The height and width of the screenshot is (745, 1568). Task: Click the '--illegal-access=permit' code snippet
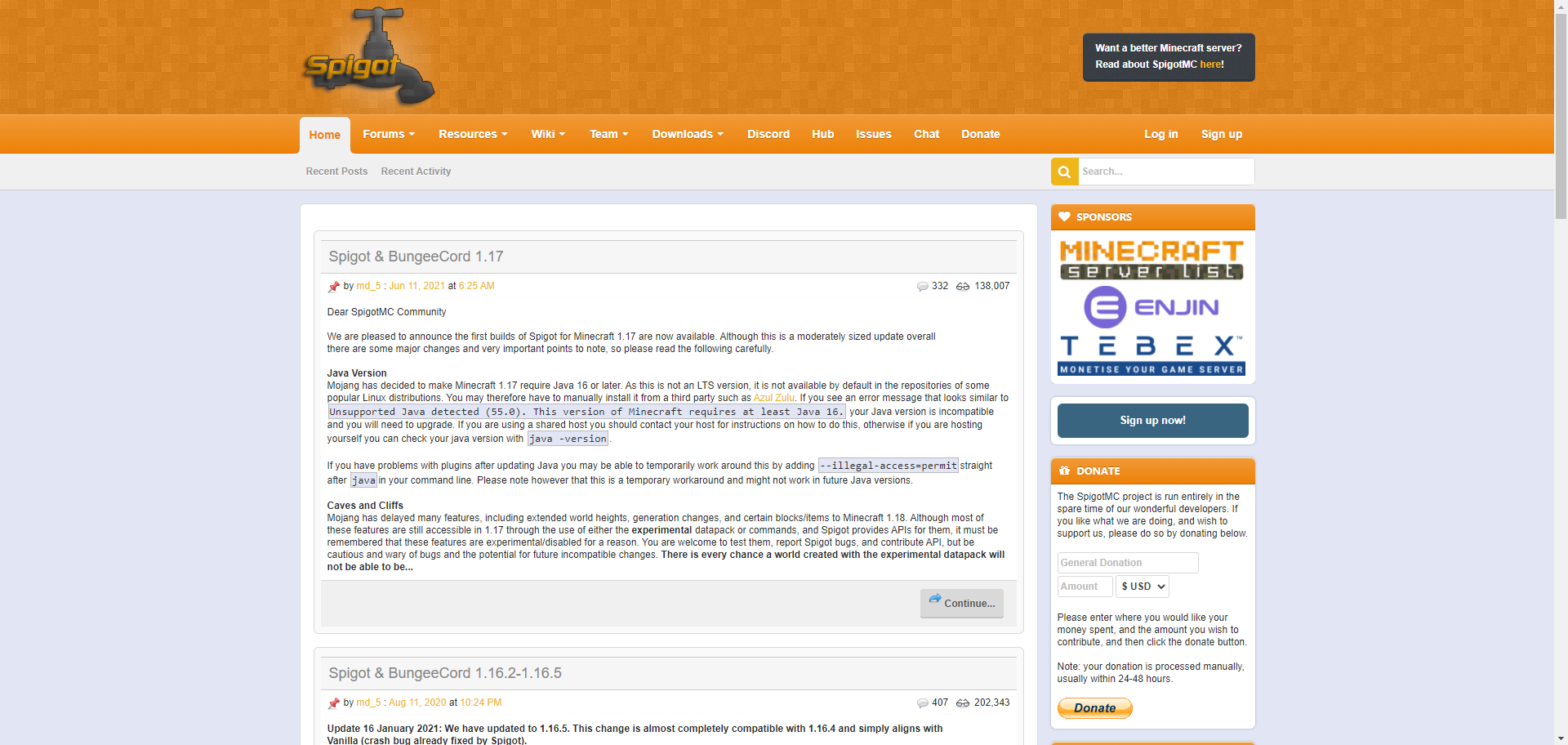(x=888, y=466)
